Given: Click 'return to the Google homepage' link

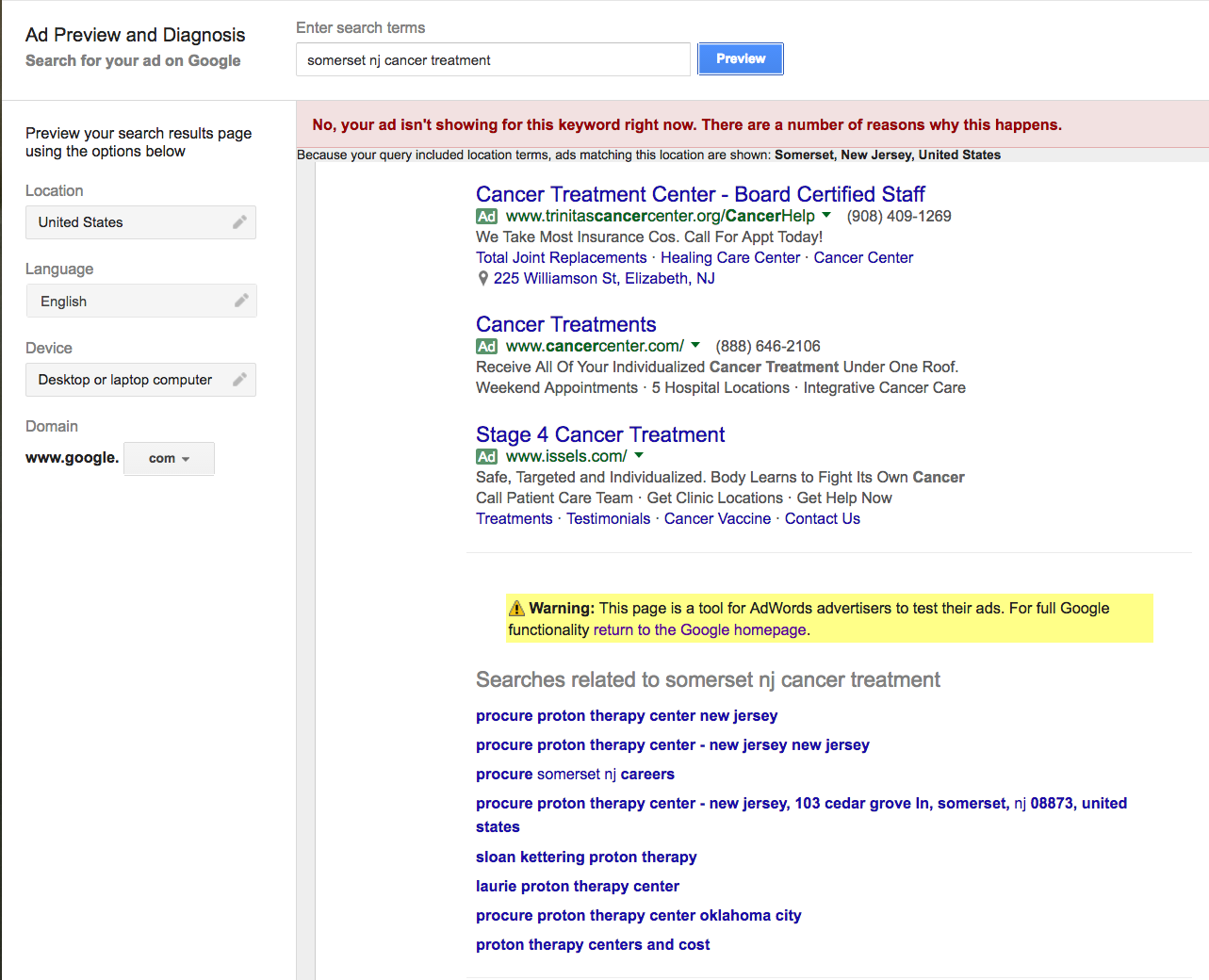Looking at the screenshot, I should tap(700, 629).
